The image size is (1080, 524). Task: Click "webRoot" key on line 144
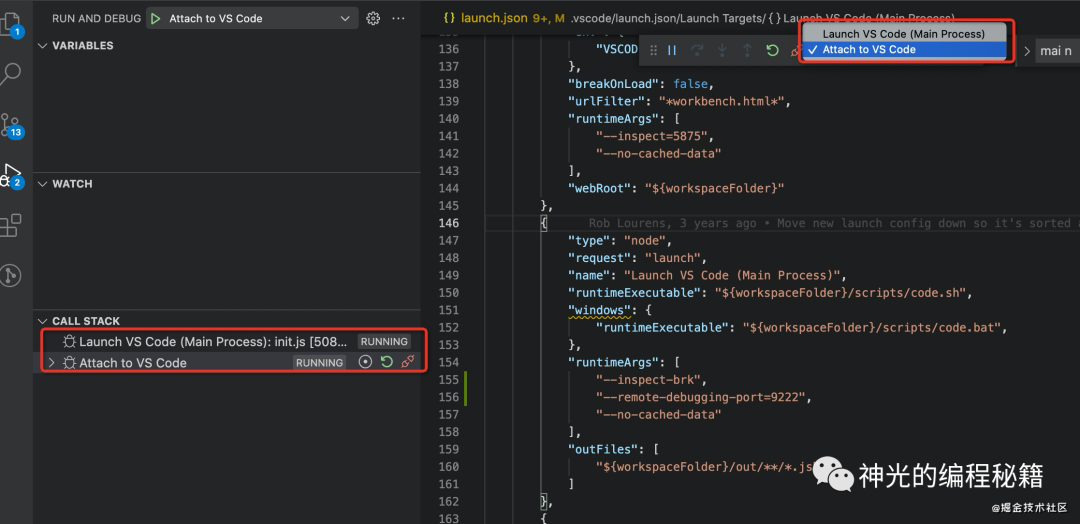599,188
